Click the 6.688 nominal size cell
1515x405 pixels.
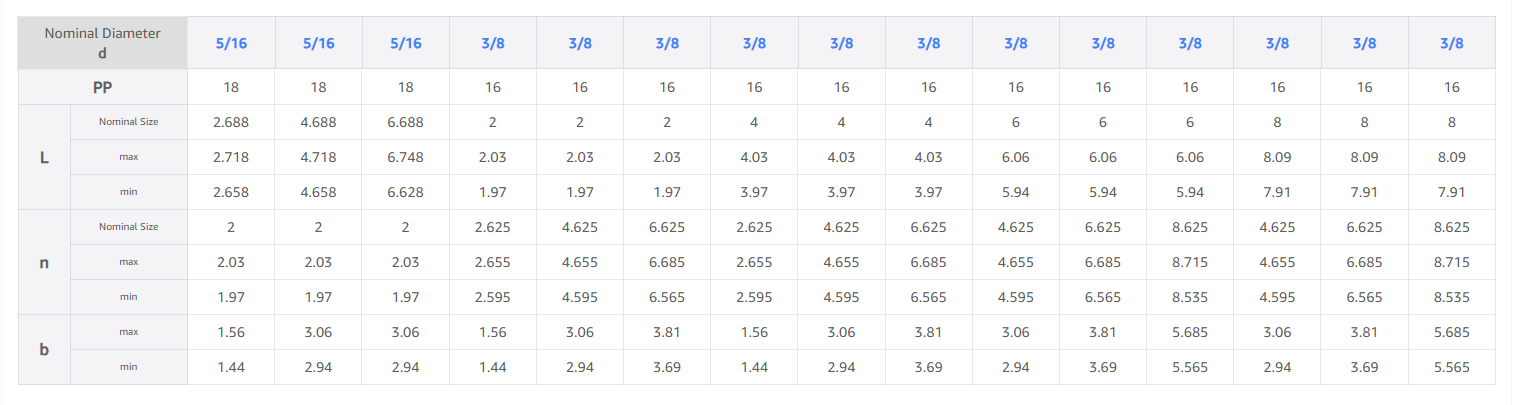pos(405,122)
